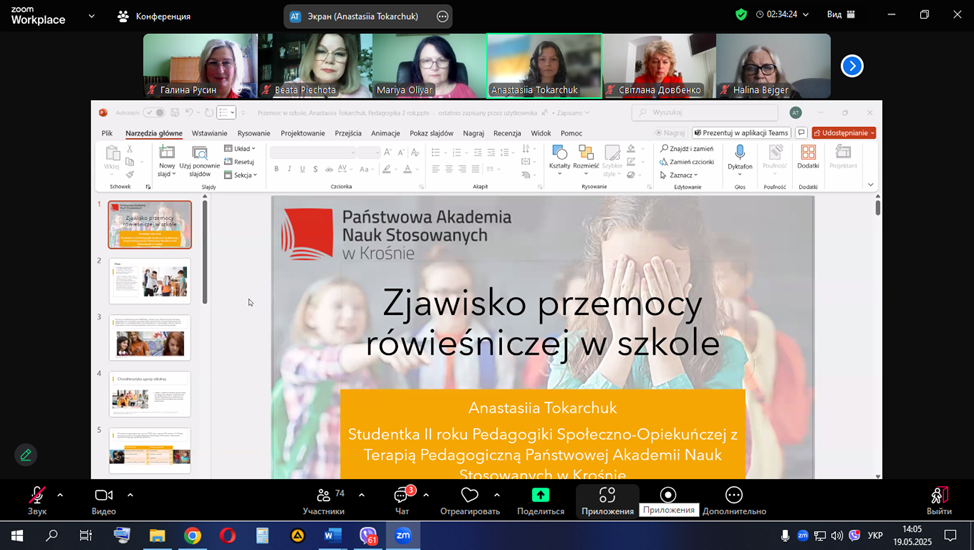Open Google Chrome from the Windows taskbar
The height and width of the screenshot is (550, 974).
tap(192, 536)
